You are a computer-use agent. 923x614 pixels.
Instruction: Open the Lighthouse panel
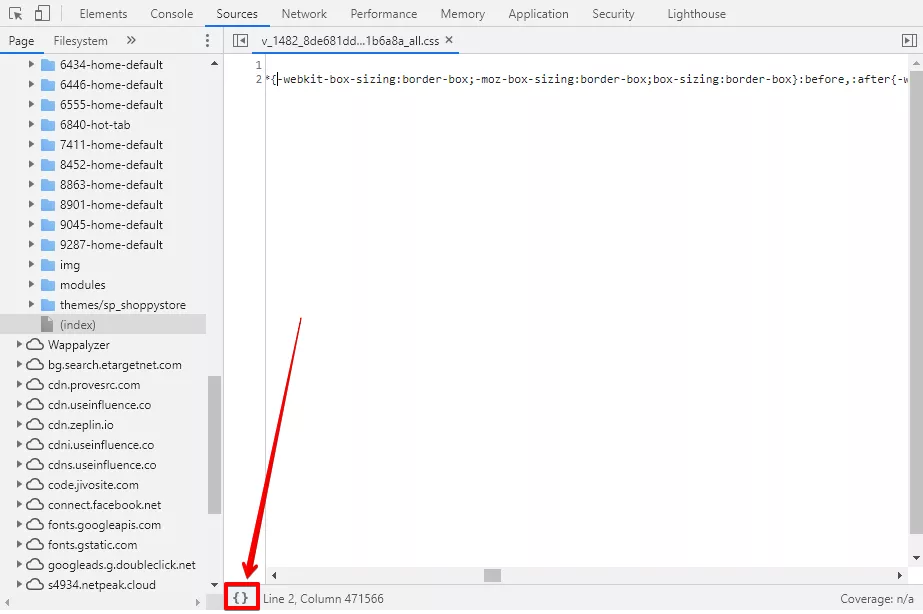[x=696, y=14]
